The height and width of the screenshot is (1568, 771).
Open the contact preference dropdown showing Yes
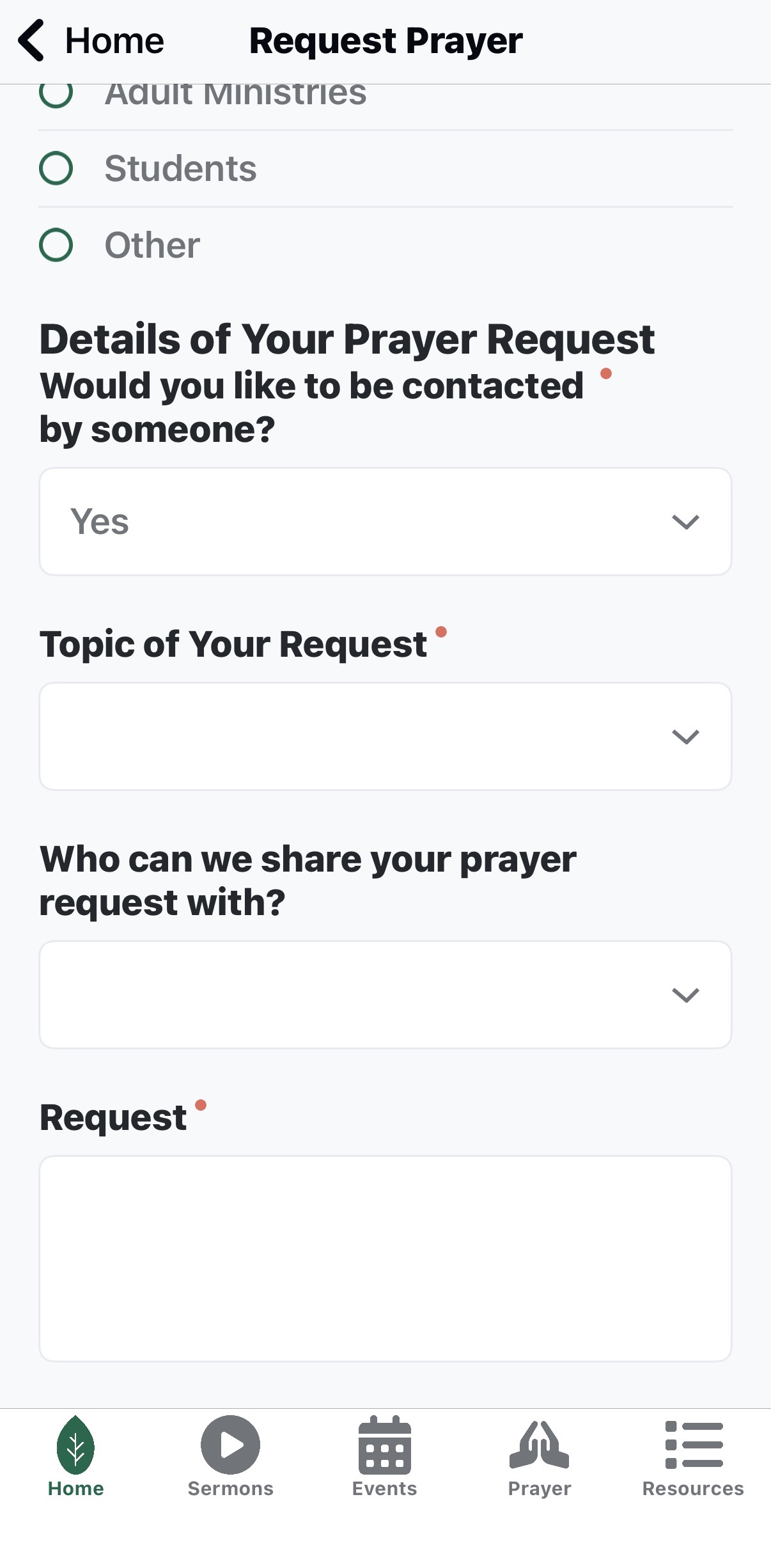tap(385, 522)
